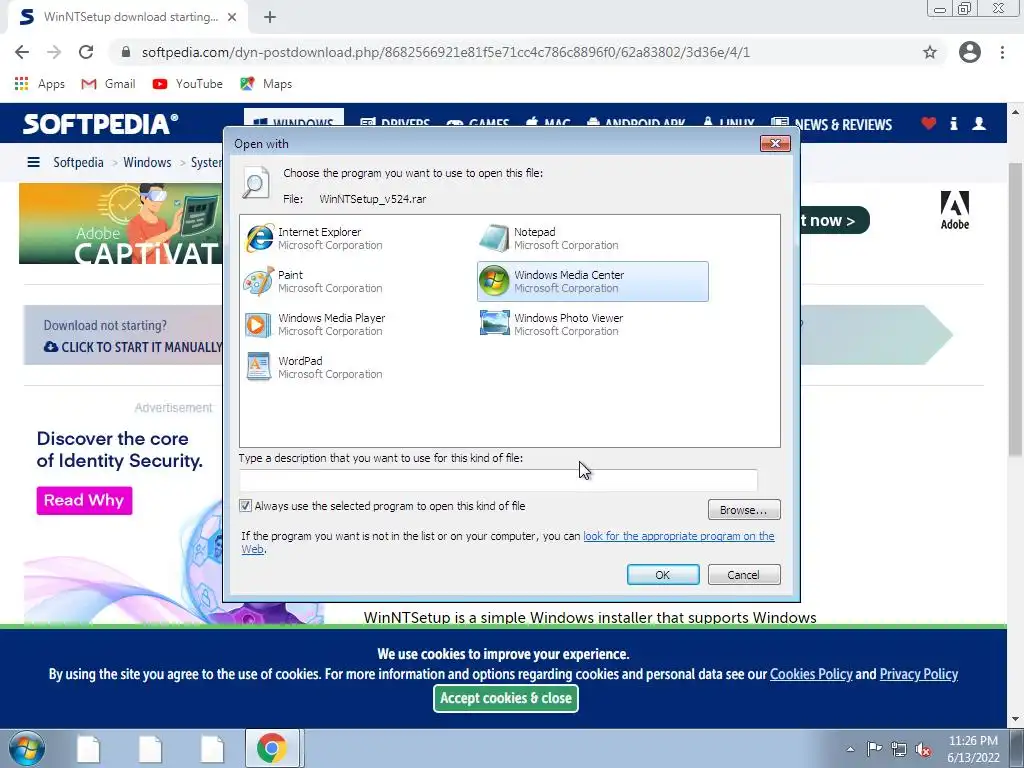Viewport: 1024px width, 768px height.
Task: Open a new Chrome tab
Action: [270, 17]
